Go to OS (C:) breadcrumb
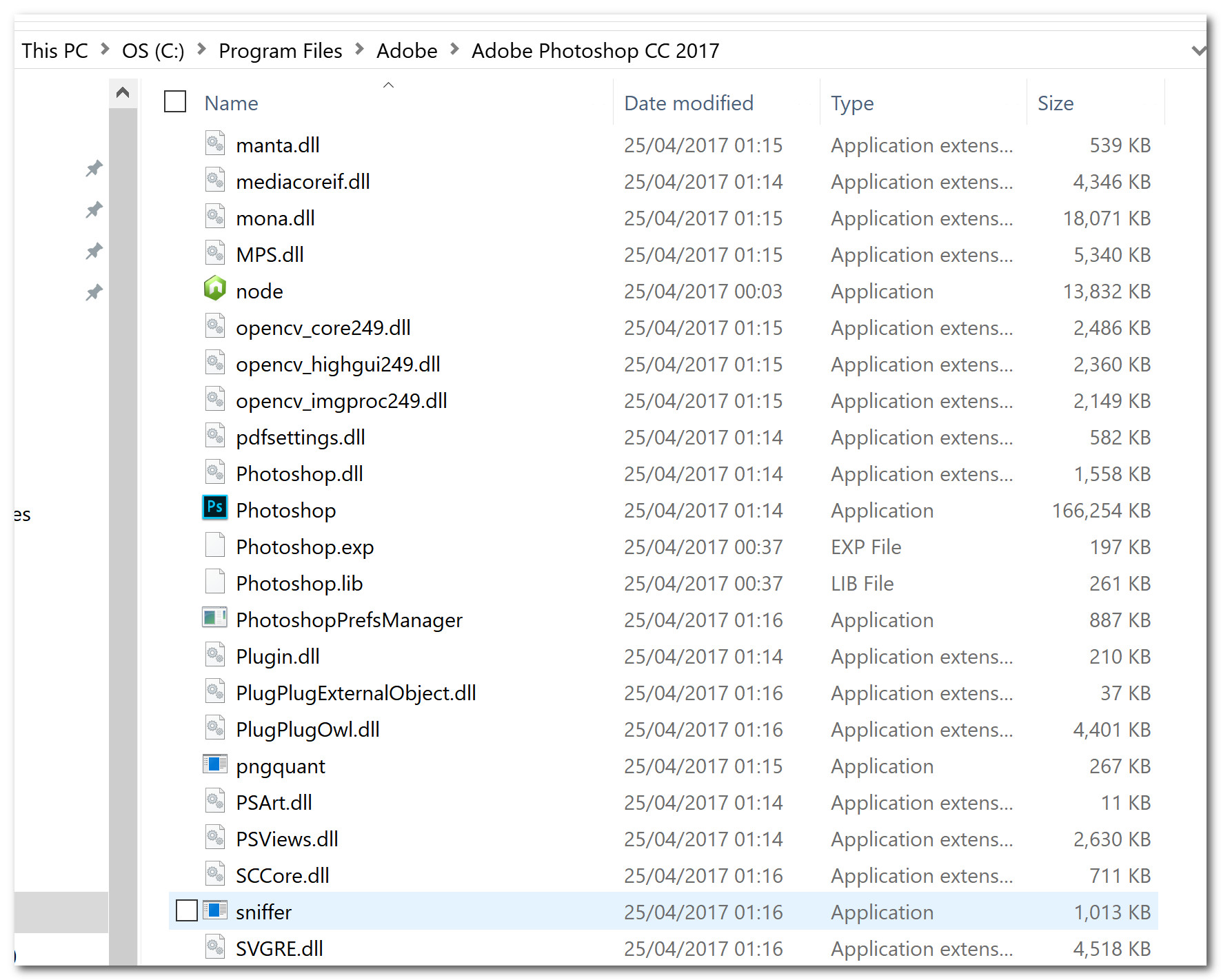1221x980 pixels. (x=153, y=50)
